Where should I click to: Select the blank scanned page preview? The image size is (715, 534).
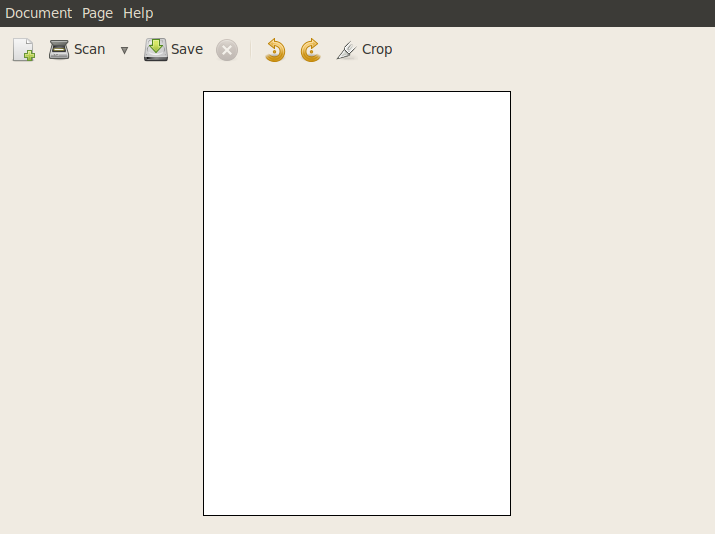coord(357,303)
